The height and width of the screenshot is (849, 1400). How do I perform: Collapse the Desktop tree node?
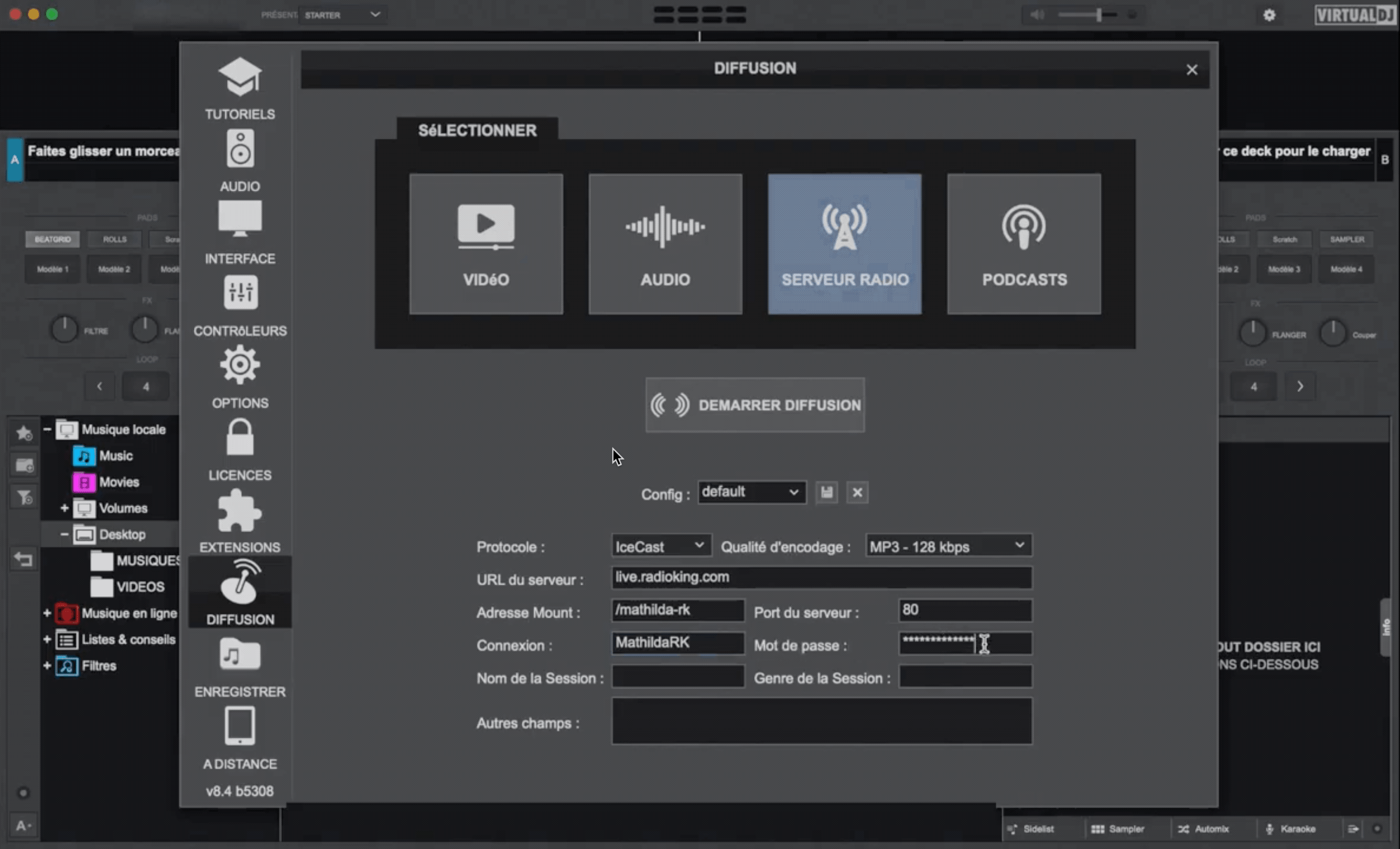pos(64,535)
